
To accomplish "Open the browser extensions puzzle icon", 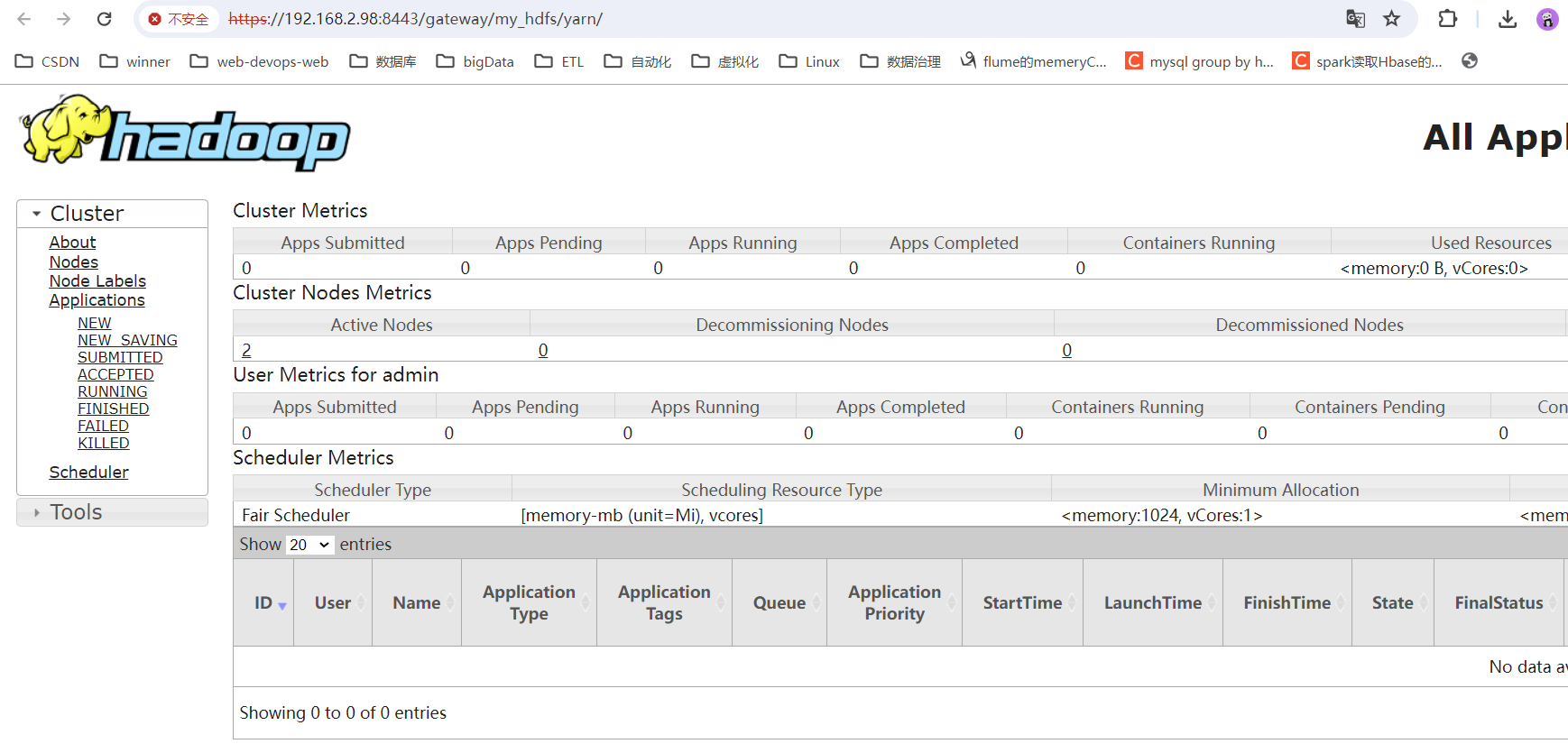I will click(1448, 19).
